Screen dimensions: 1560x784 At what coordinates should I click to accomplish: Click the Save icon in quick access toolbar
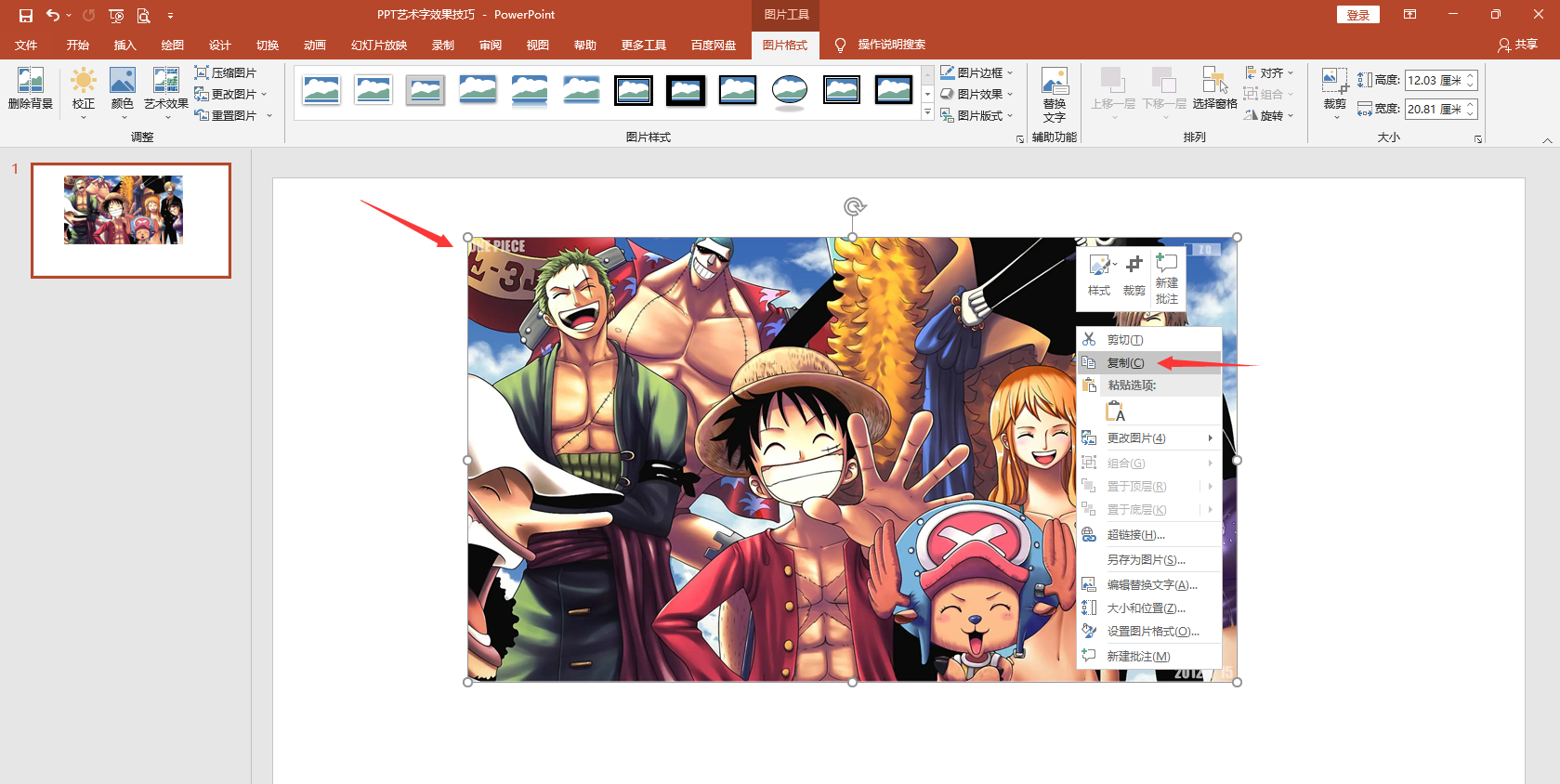pyautogui.click(x=26, y=15)
